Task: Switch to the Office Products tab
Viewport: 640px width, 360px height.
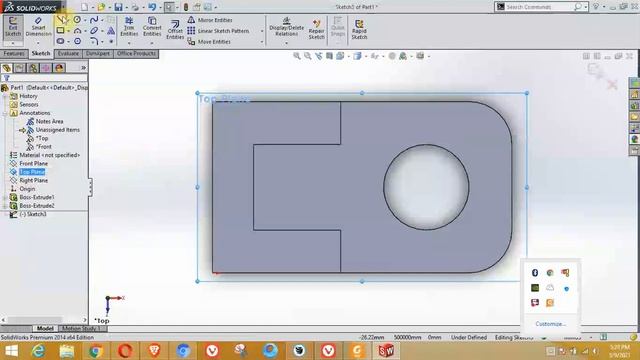Action: click(136, 53)
